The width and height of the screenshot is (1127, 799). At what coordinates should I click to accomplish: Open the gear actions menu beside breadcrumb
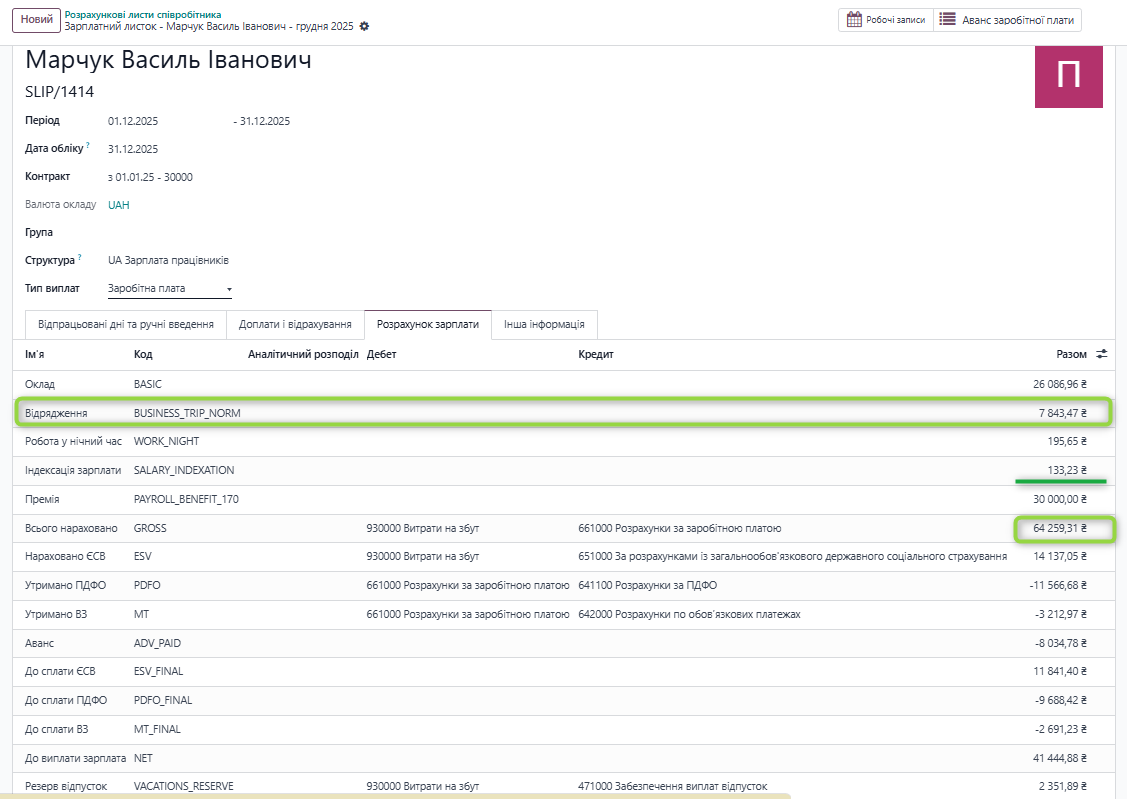(364, 26)
